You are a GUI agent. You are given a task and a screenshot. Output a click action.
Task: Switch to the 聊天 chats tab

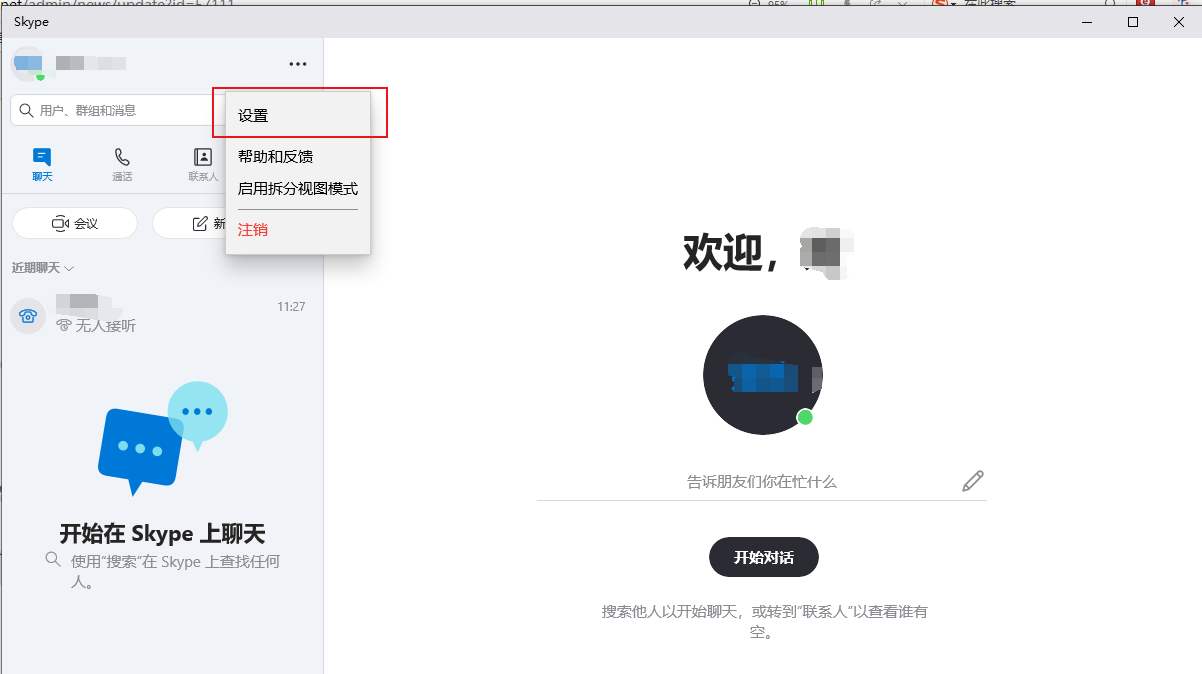tap(42, 165)
